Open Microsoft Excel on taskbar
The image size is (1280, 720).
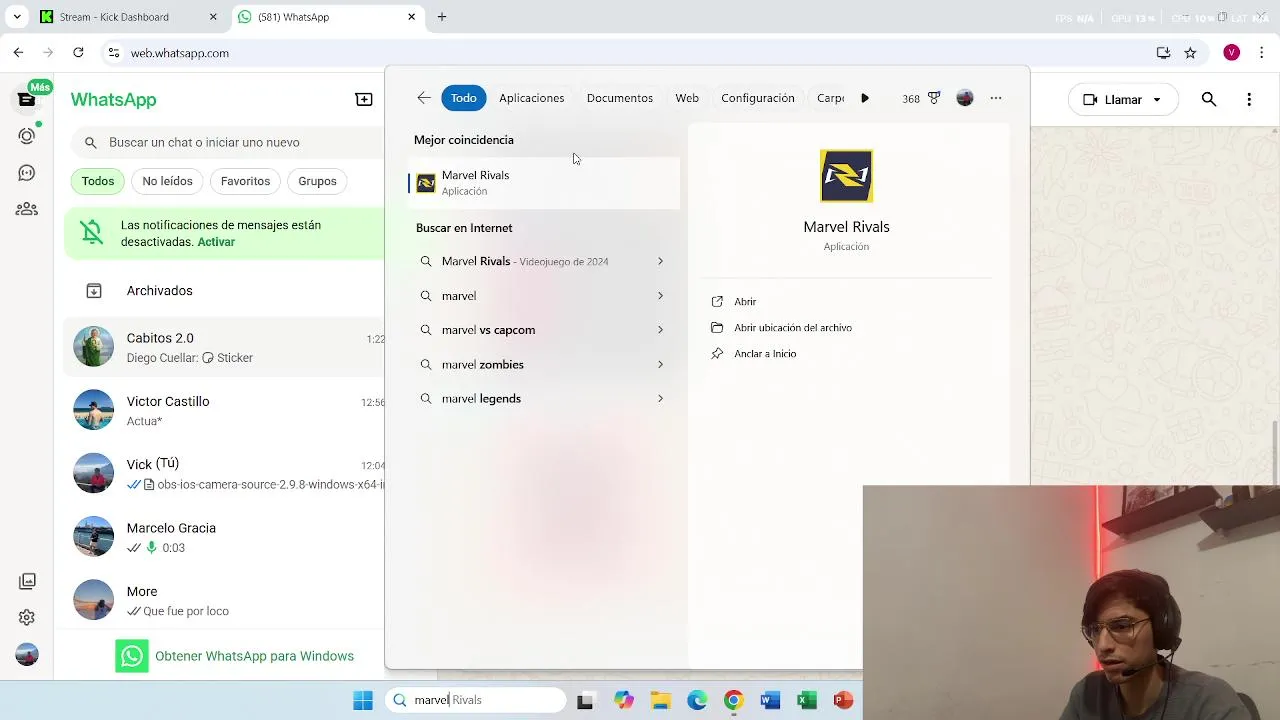pyautogui.click(x=806, y=700)
